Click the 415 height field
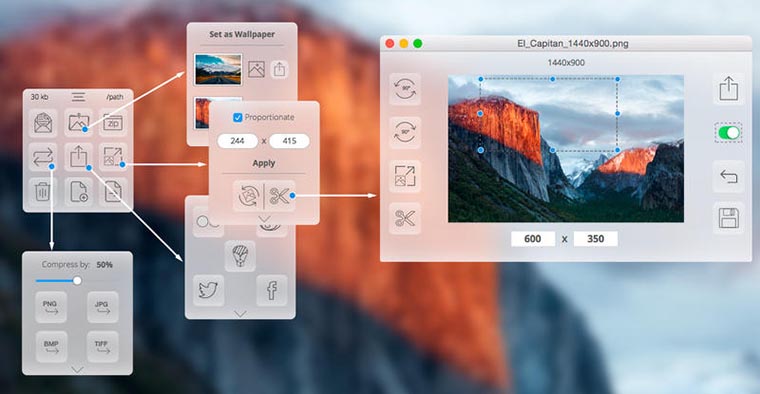The height and width of the screenshot is (394, 760). pos(289,141)
